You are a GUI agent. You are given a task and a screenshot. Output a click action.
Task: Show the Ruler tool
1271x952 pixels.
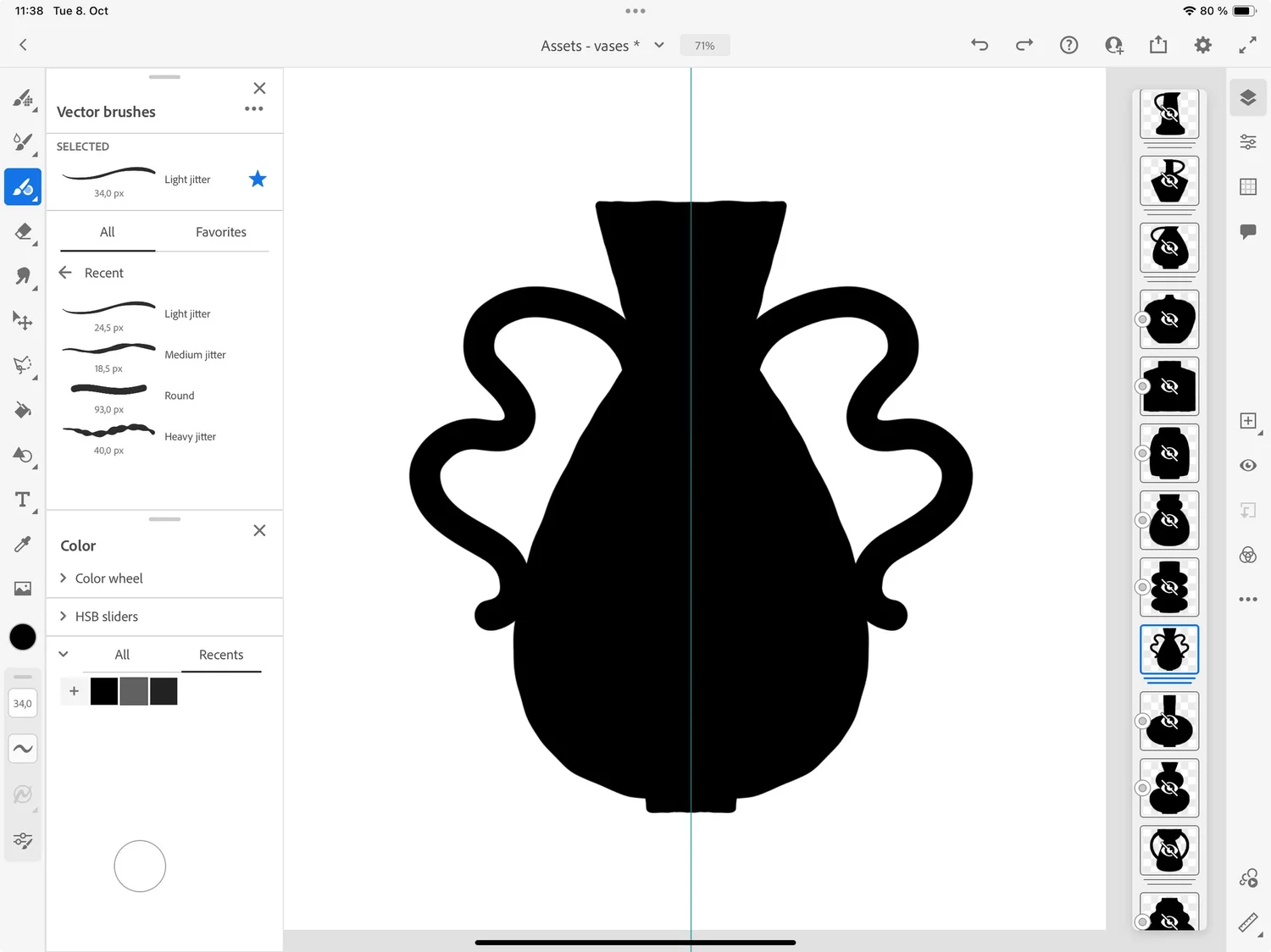pos(1247,922)
